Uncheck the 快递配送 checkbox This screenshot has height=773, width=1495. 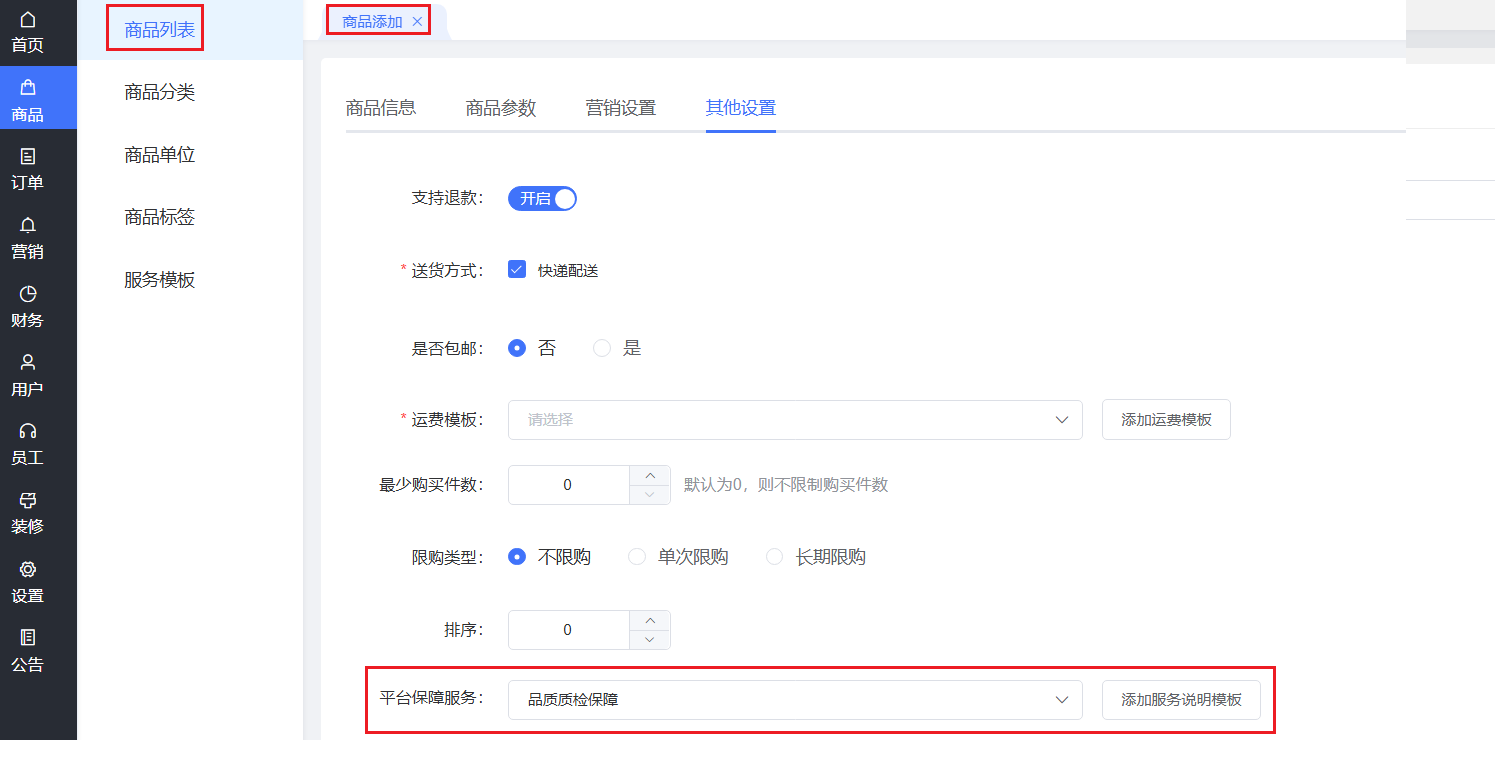coord(517,269)
